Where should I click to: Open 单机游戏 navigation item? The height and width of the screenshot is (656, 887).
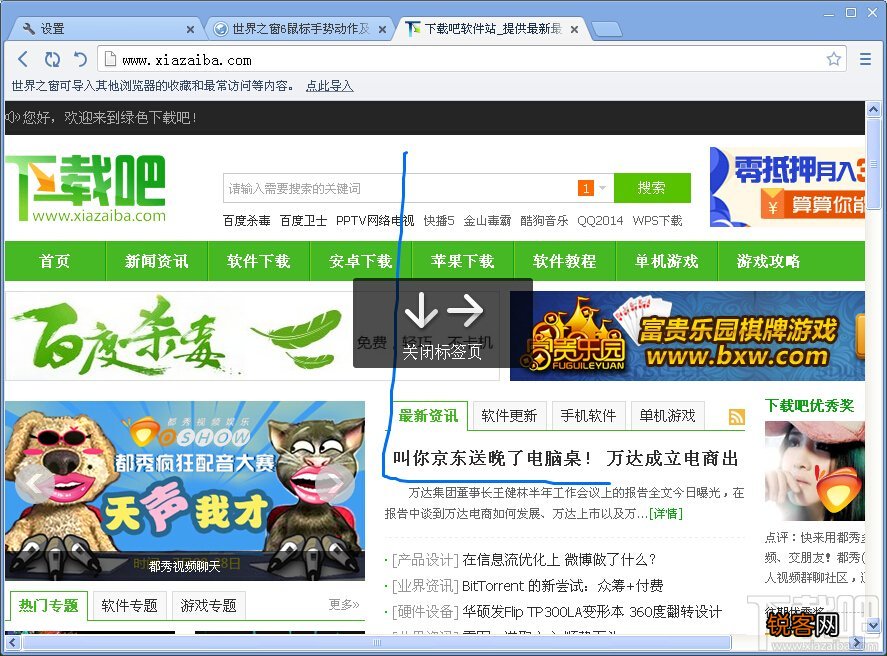[666, 261]
